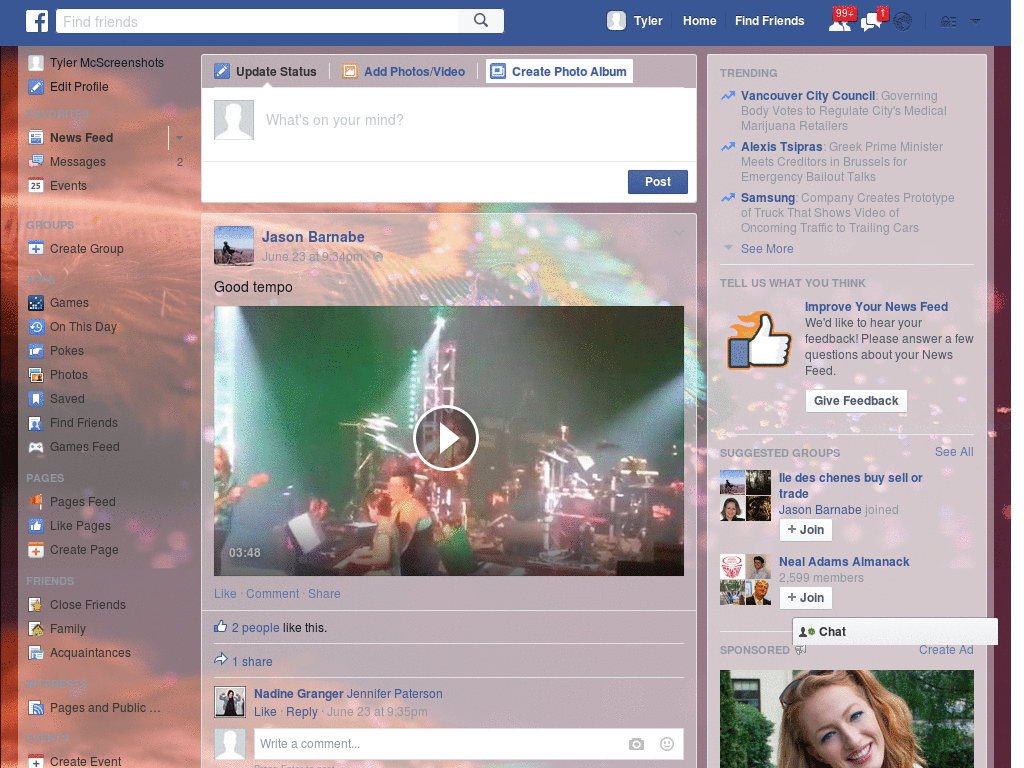The width and height of the screenshot is (1024, 768).
Task: Go to Home in top bar
Action: pos(699,21)
